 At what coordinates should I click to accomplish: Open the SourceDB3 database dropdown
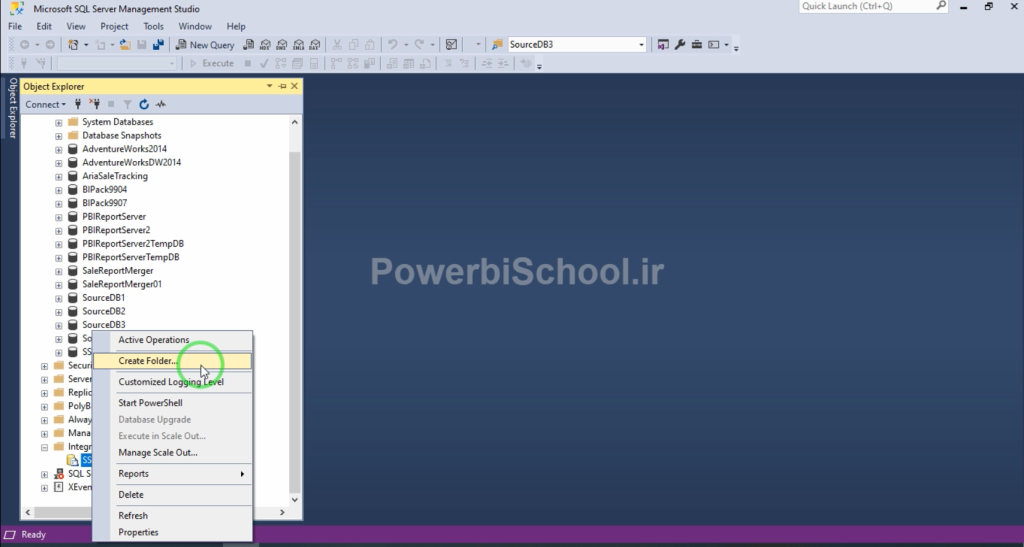[642, 45]
